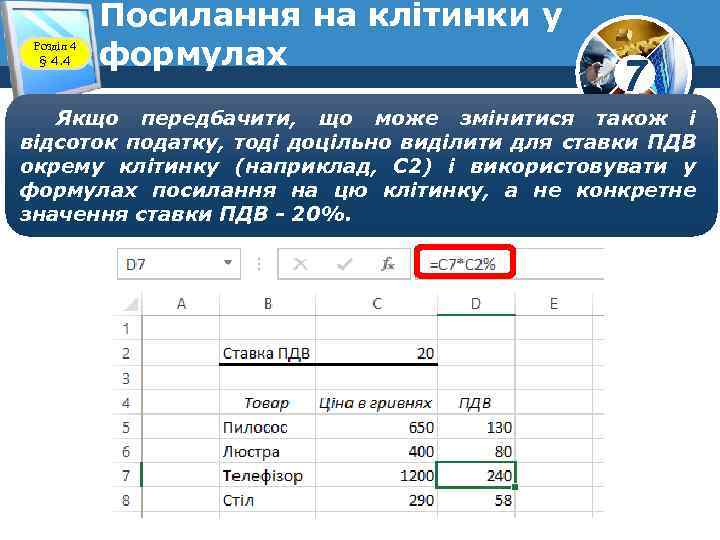Click cell with text Ставка ПДВ
Viewport: 720px width, 540px height.
268,353
